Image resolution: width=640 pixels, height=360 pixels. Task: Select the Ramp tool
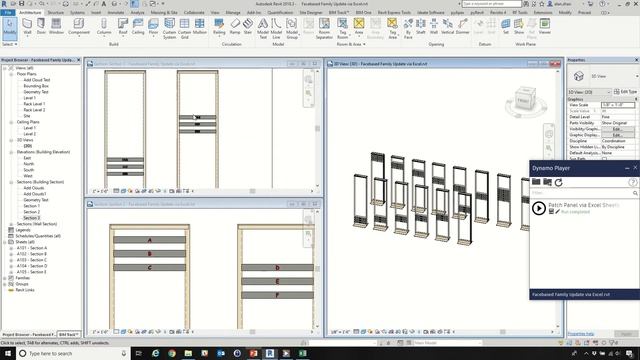point(235,26)
